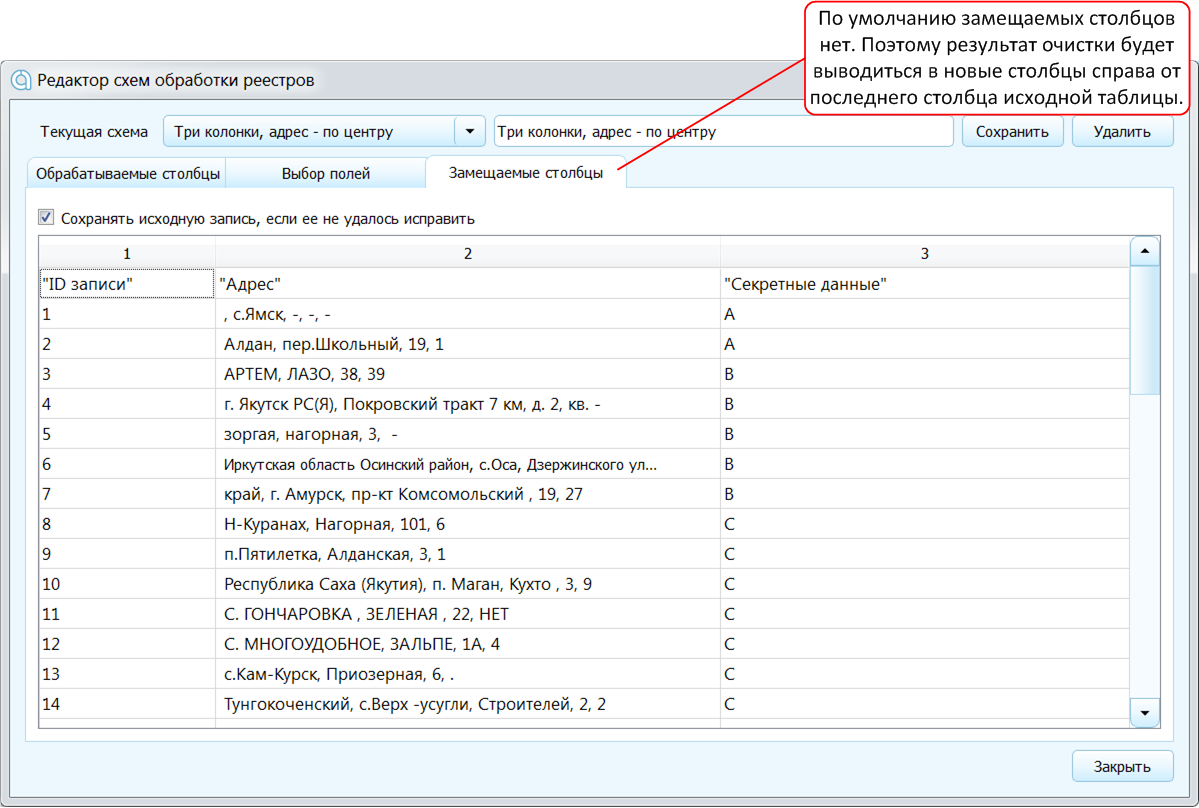
Task: Select the "г. Якутск РС(Я), Покровский тракт" cell
Action: click(x=468, y=404)
